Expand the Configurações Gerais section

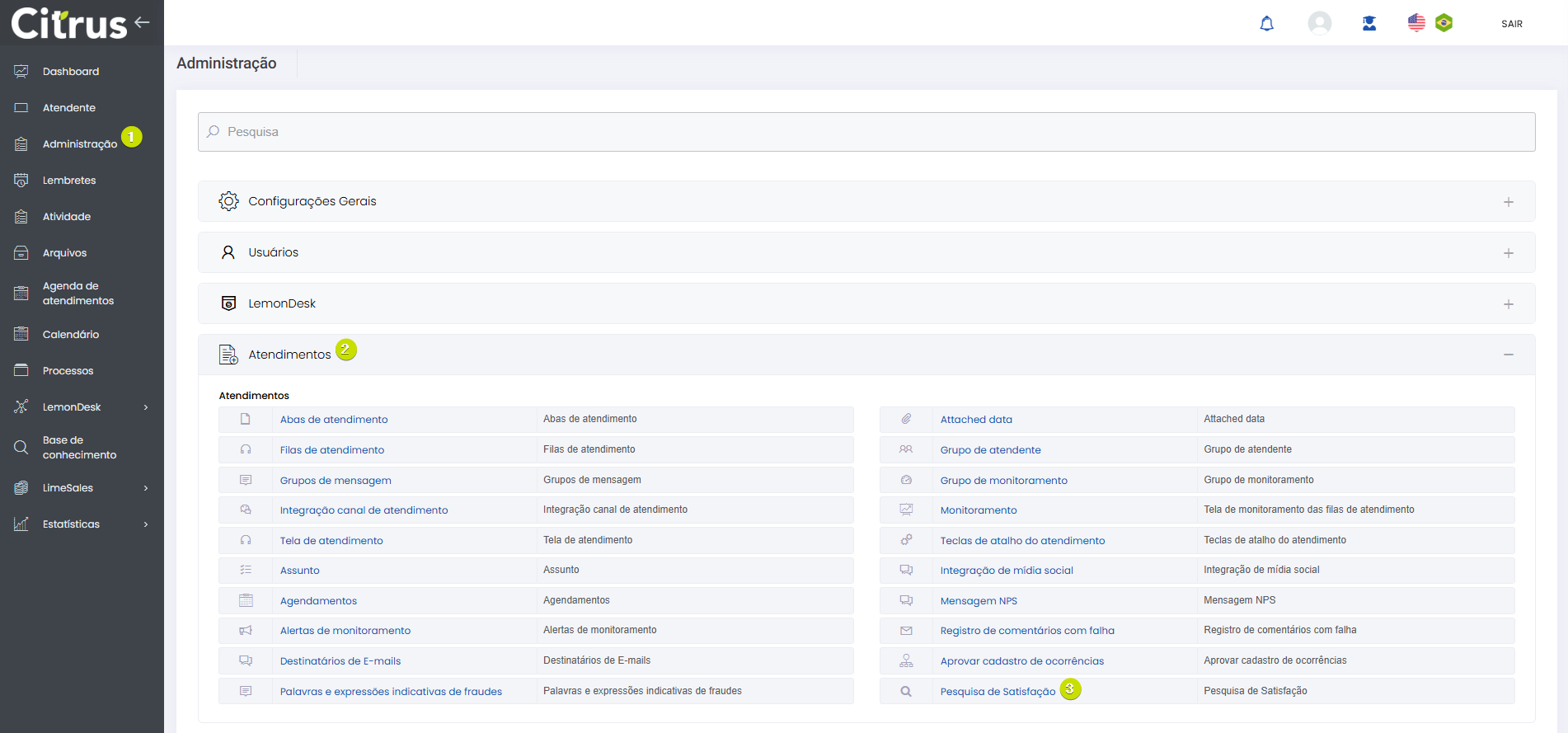[x=1508, y=202]
